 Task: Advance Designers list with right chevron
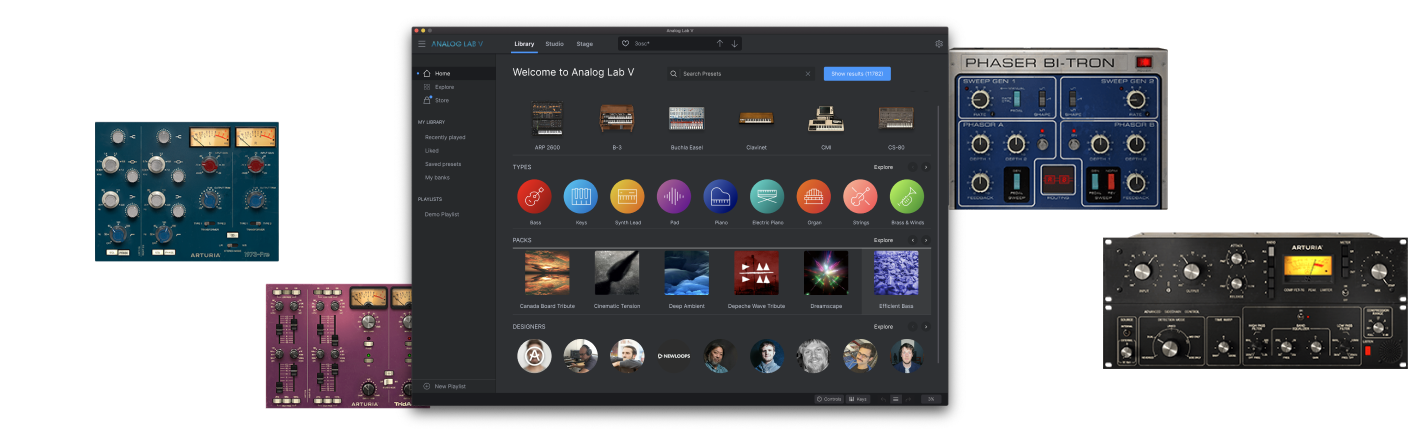click(x=926, y=327)
